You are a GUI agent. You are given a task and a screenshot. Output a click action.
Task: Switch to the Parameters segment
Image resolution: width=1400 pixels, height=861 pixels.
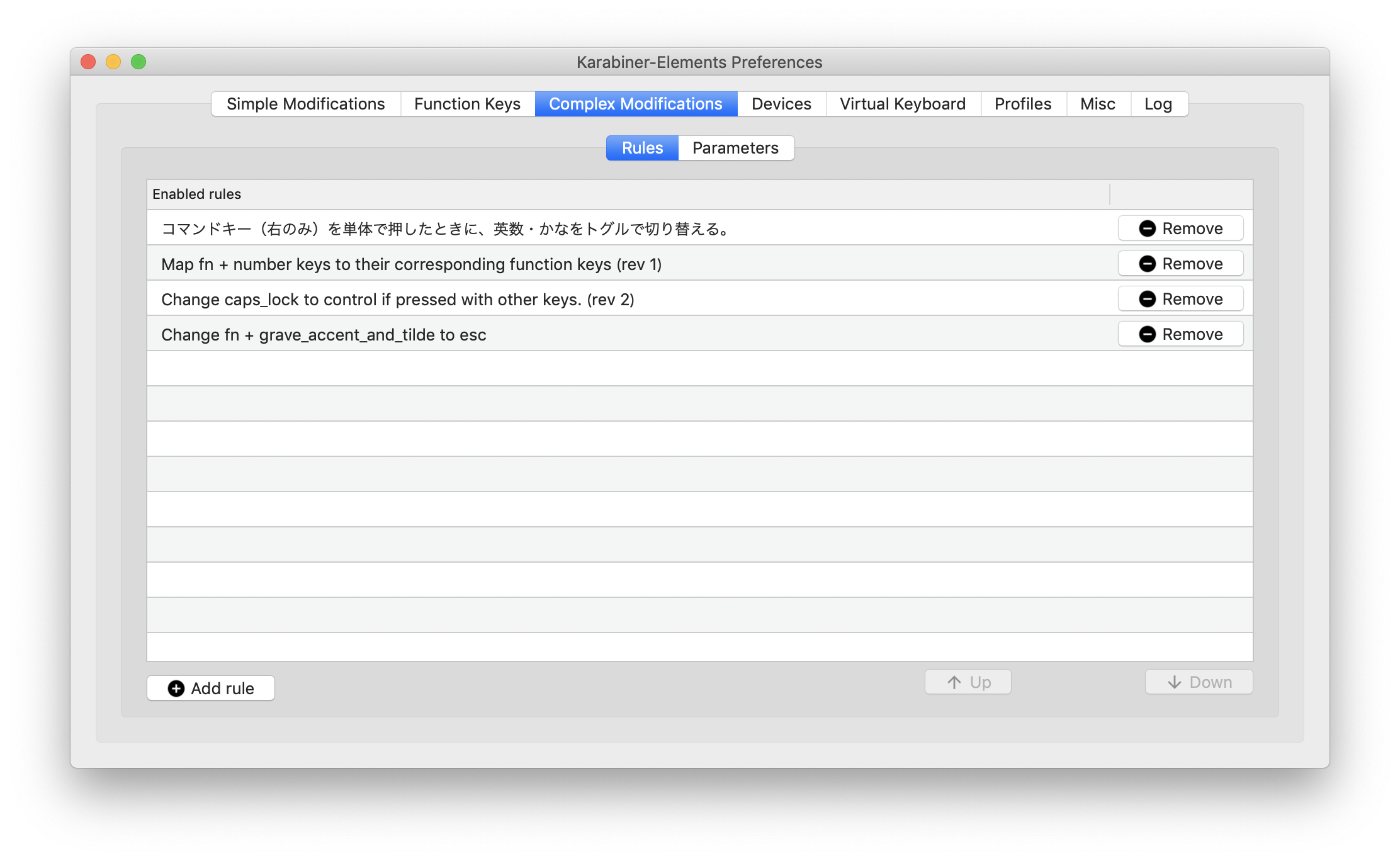(735, 148)
